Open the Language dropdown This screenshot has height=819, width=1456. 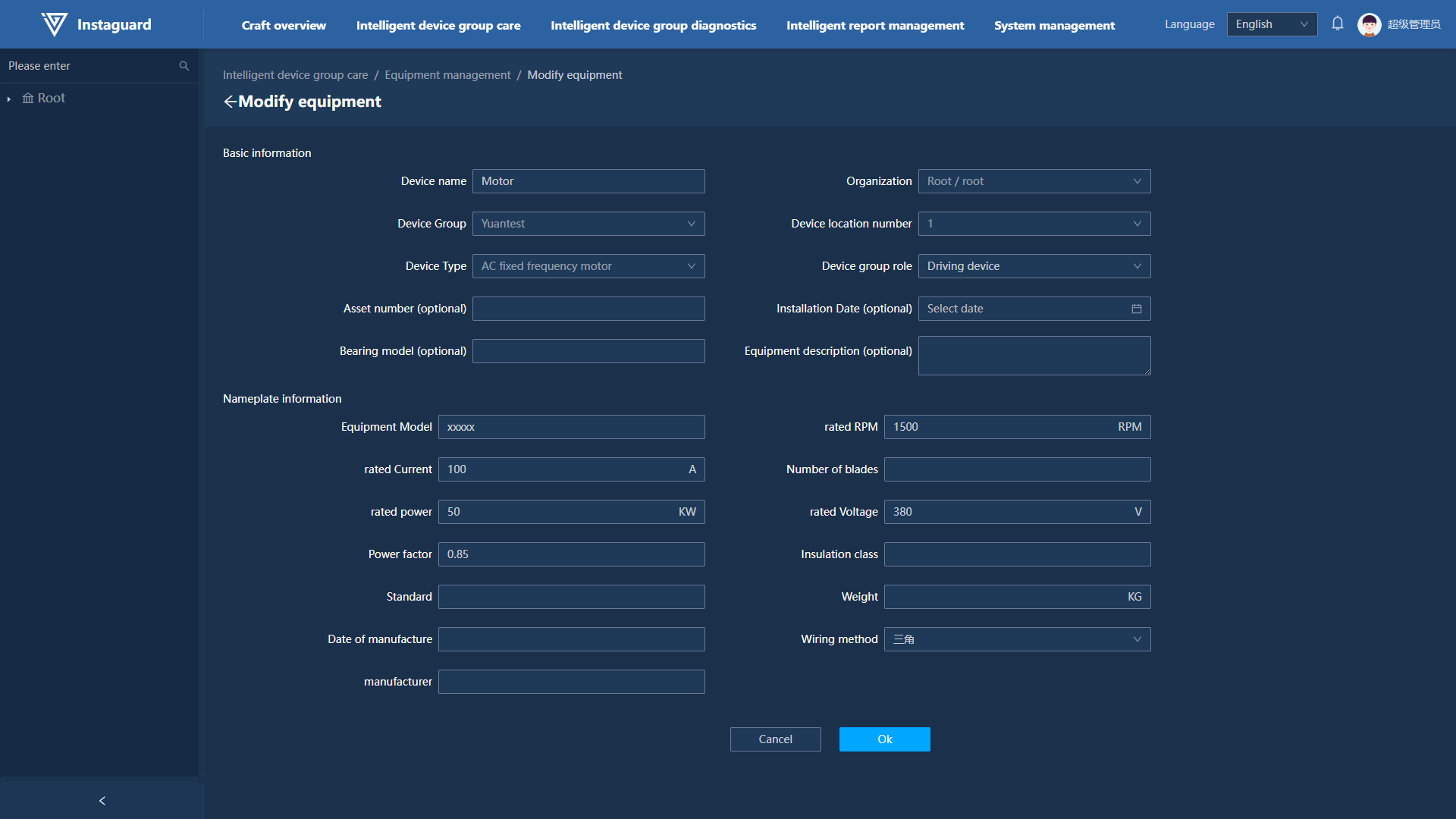click(1272, 24)
